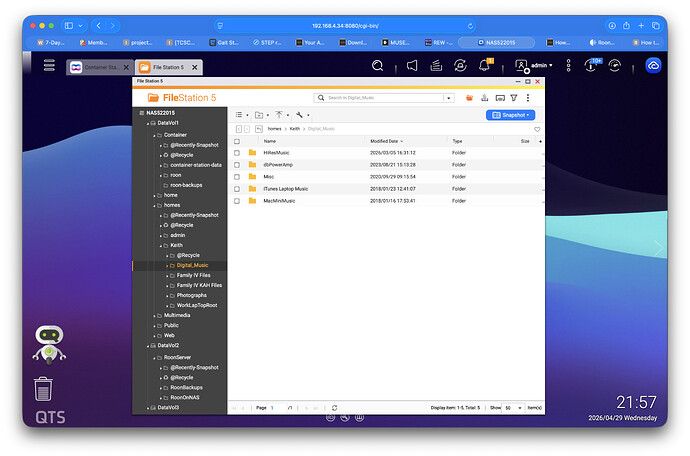This screenshot has height=456, width=690.
Task: Click the QTS desktop search magnifier icon
Action: pos(377,66)
